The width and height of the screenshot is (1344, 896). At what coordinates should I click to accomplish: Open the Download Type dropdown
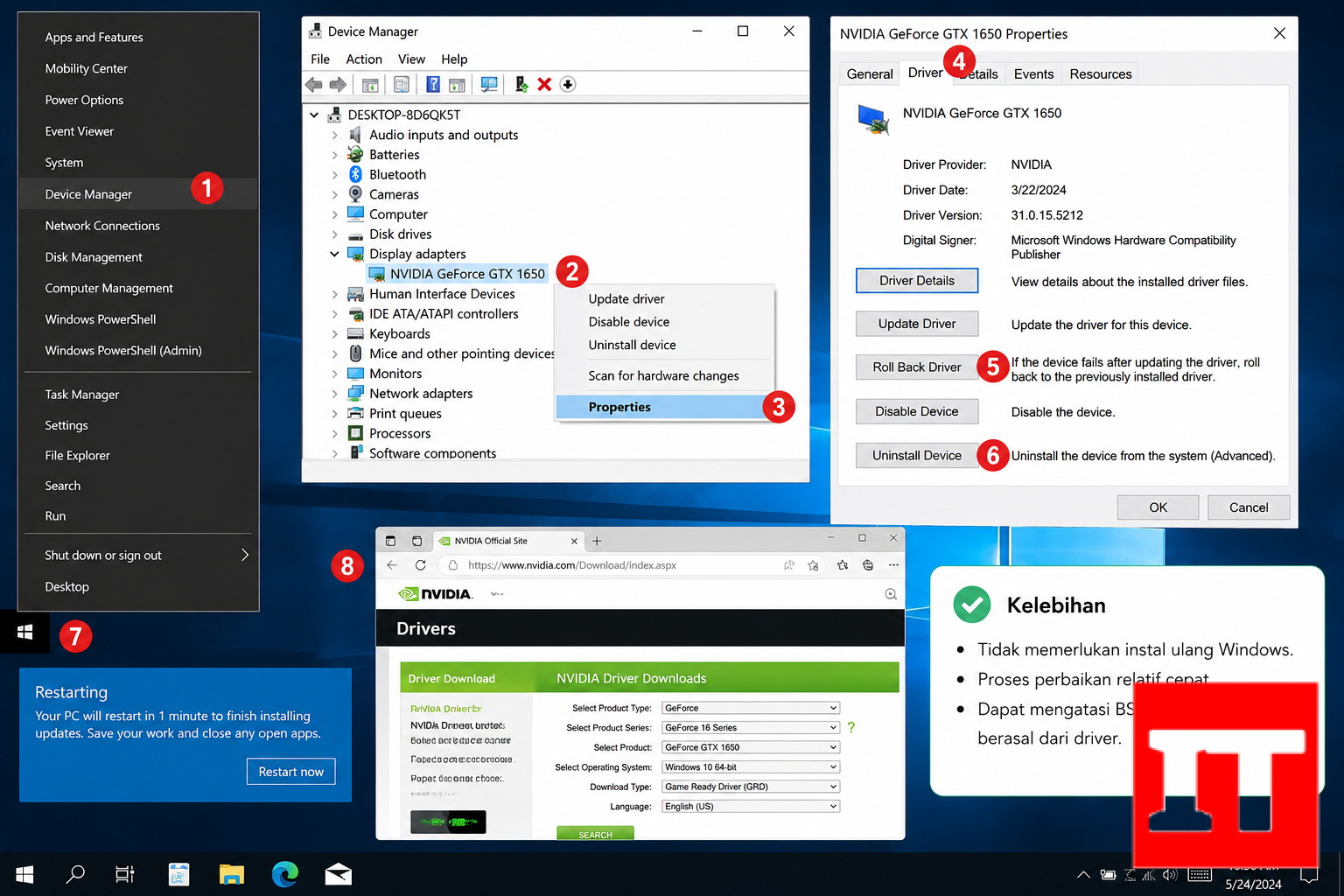750,787
